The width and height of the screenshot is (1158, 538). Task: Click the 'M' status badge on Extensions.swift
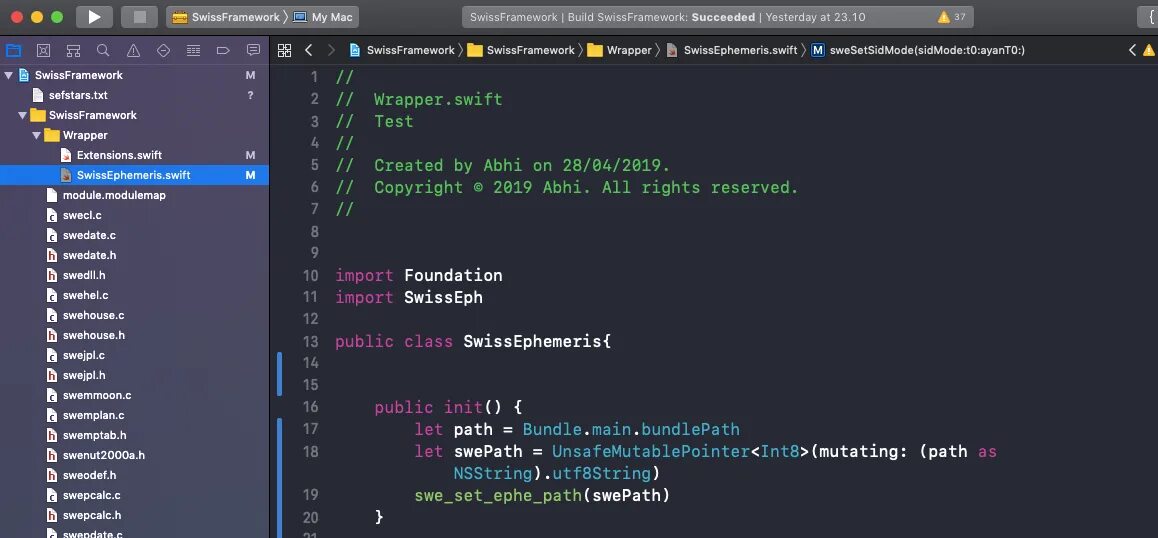click(250, 155)
